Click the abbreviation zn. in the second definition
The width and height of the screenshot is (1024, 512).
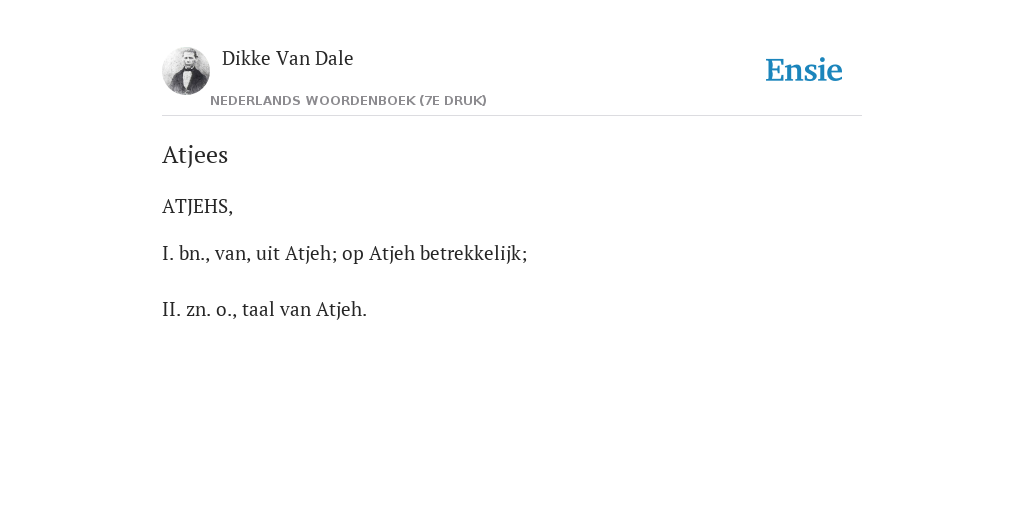[199, 309]
